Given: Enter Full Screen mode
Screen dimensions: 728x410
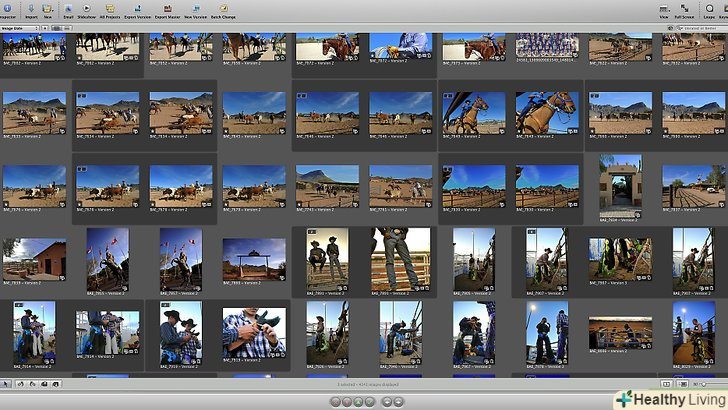Looking at the screenshot, I should [x=685, y=10].
